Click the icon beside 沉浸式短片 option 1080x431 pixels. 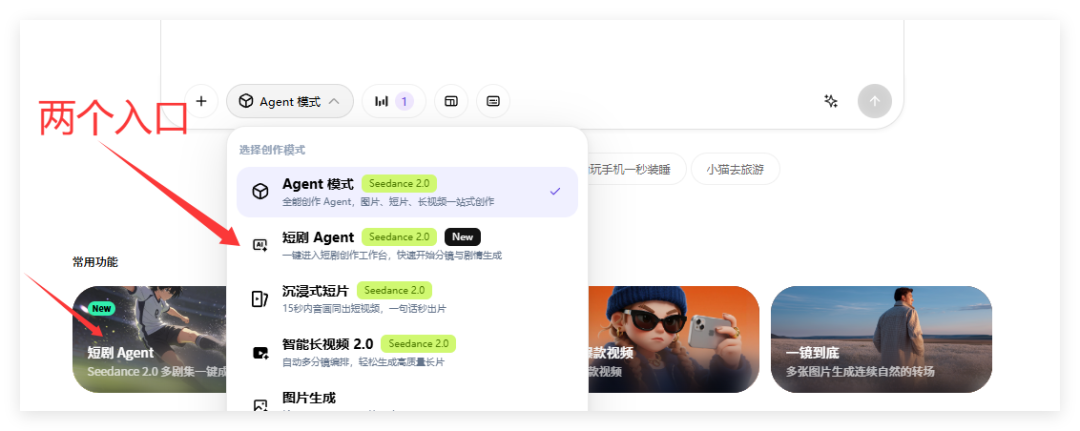pyautogui.click(x=260, y=299)
